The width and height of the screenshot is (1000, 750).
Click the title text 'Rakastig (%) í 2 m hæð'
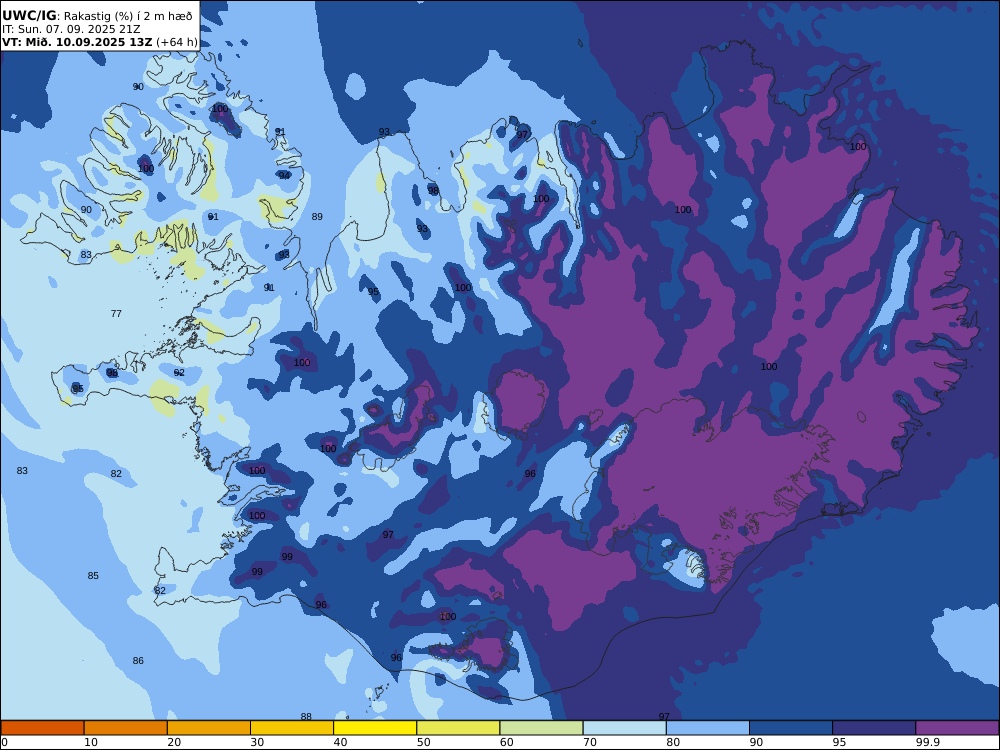point(128,17)
